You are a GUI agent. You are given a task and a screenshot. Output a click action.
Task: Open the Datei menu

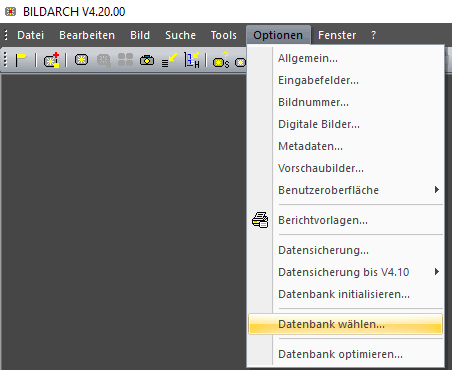(30, 35)
